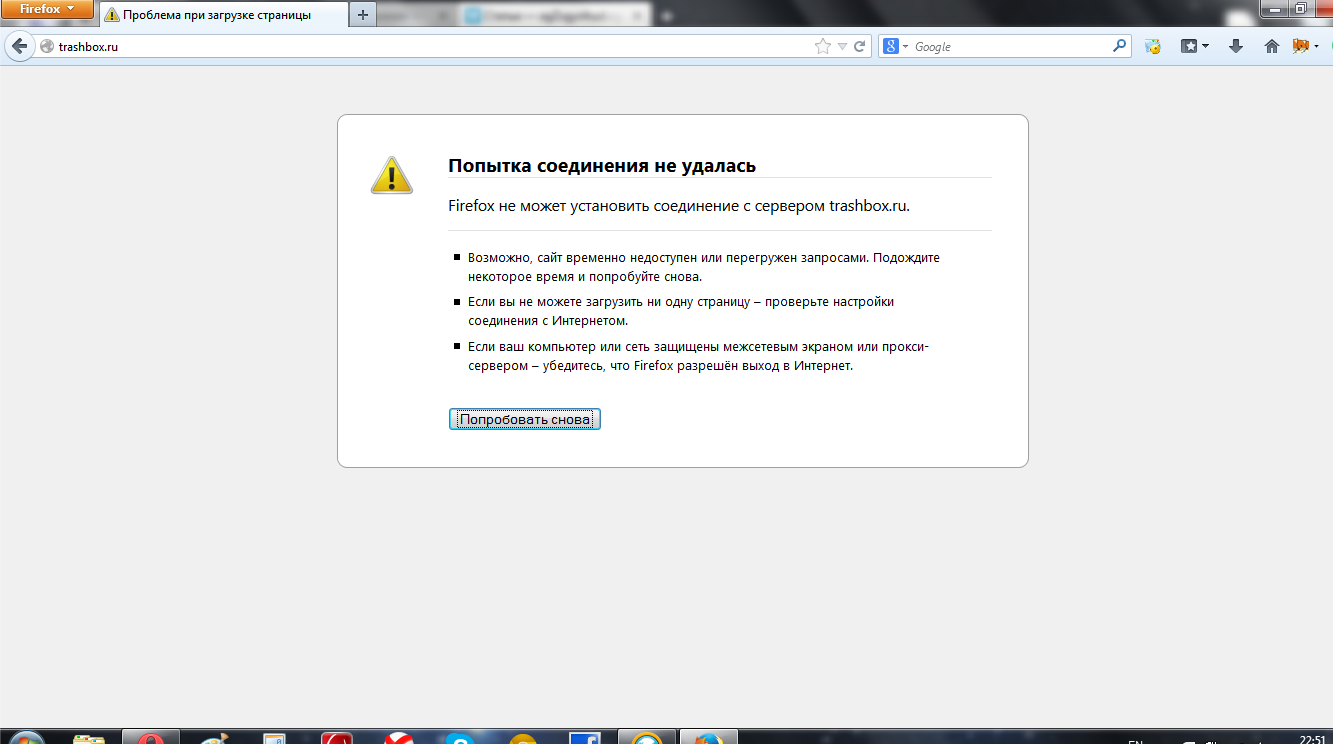Screen dimensions: 1333x744
Task: Reload the current page
Action: (859, 46)
